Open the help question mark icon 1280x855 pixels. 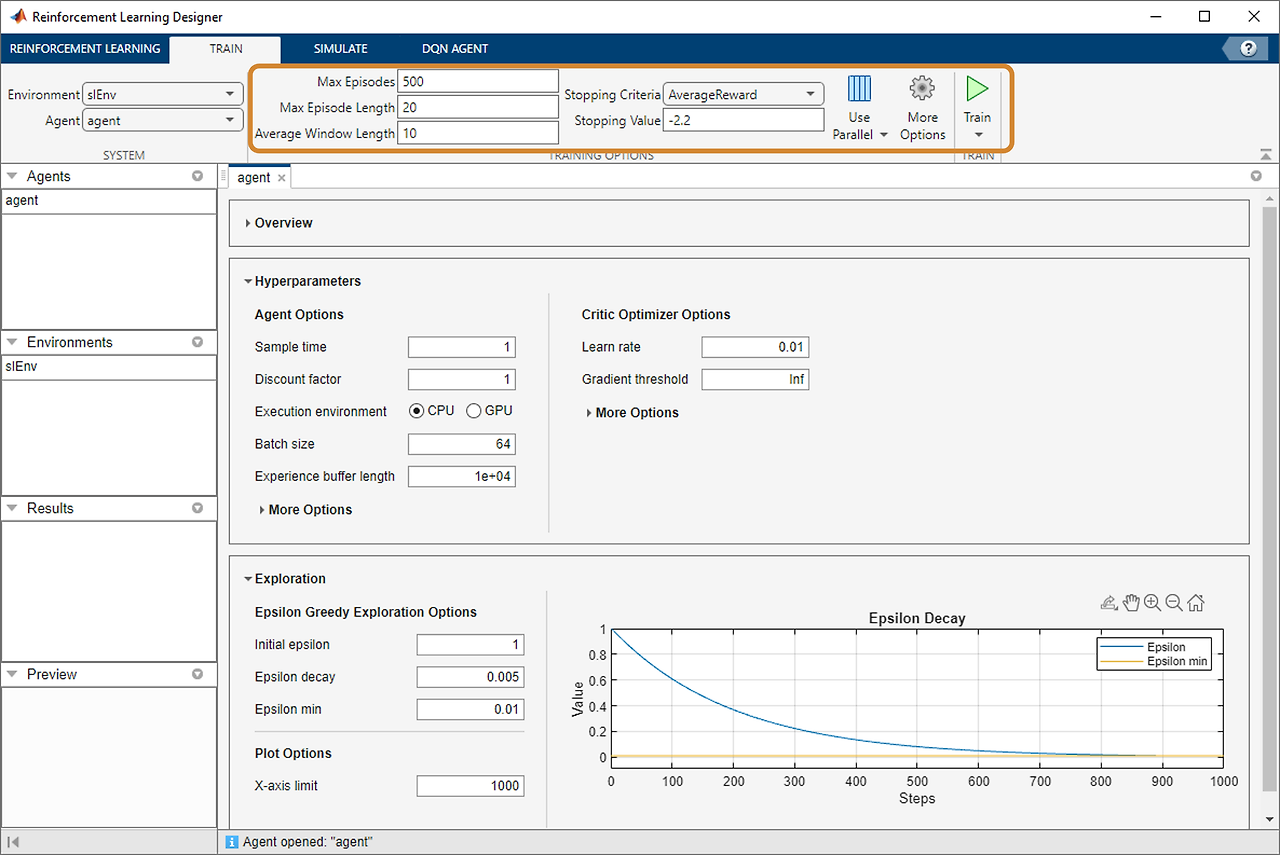1248,48
